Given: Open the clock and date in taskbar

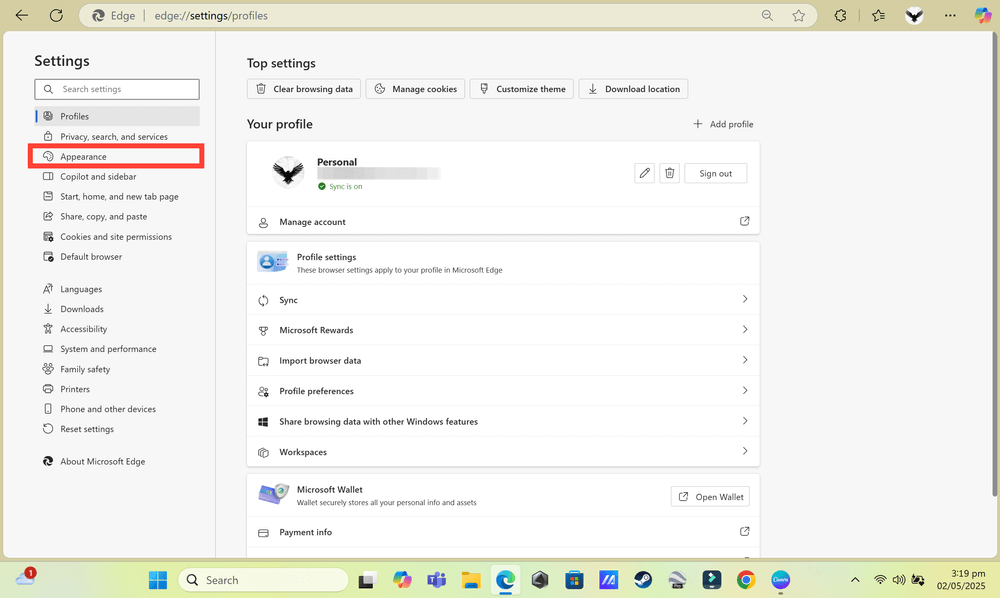Looking at the screenshot, I should coord(961,580).
